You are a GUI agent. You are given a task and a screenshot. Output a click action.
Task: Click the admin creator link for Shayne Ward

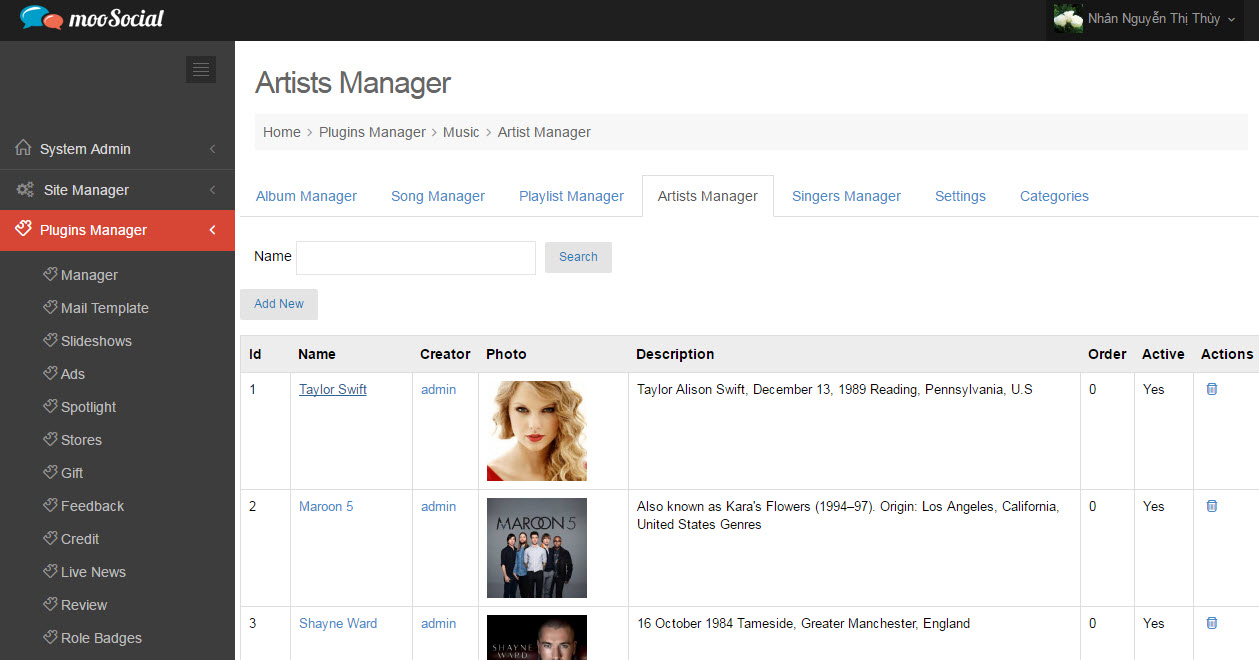pyautogui.click(x=438, y=623)
